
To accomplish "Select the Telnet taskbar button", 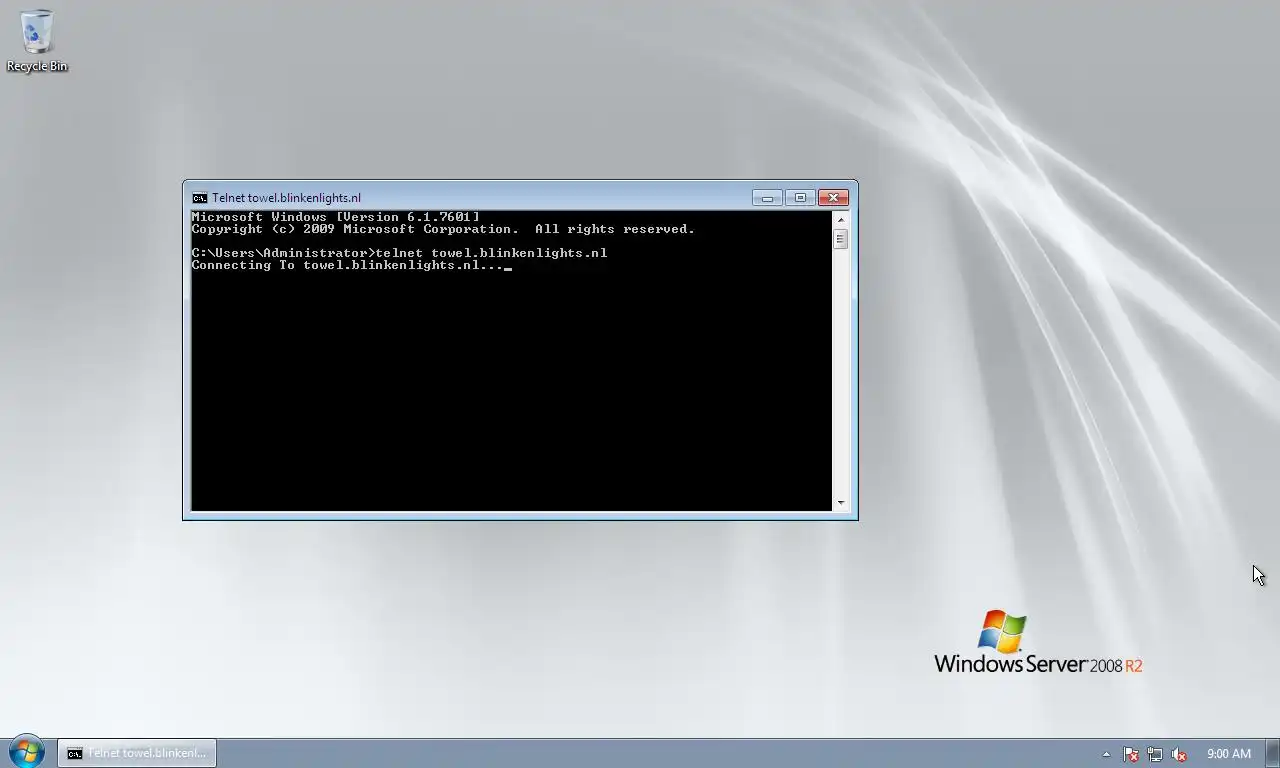I will click(137, 753).
